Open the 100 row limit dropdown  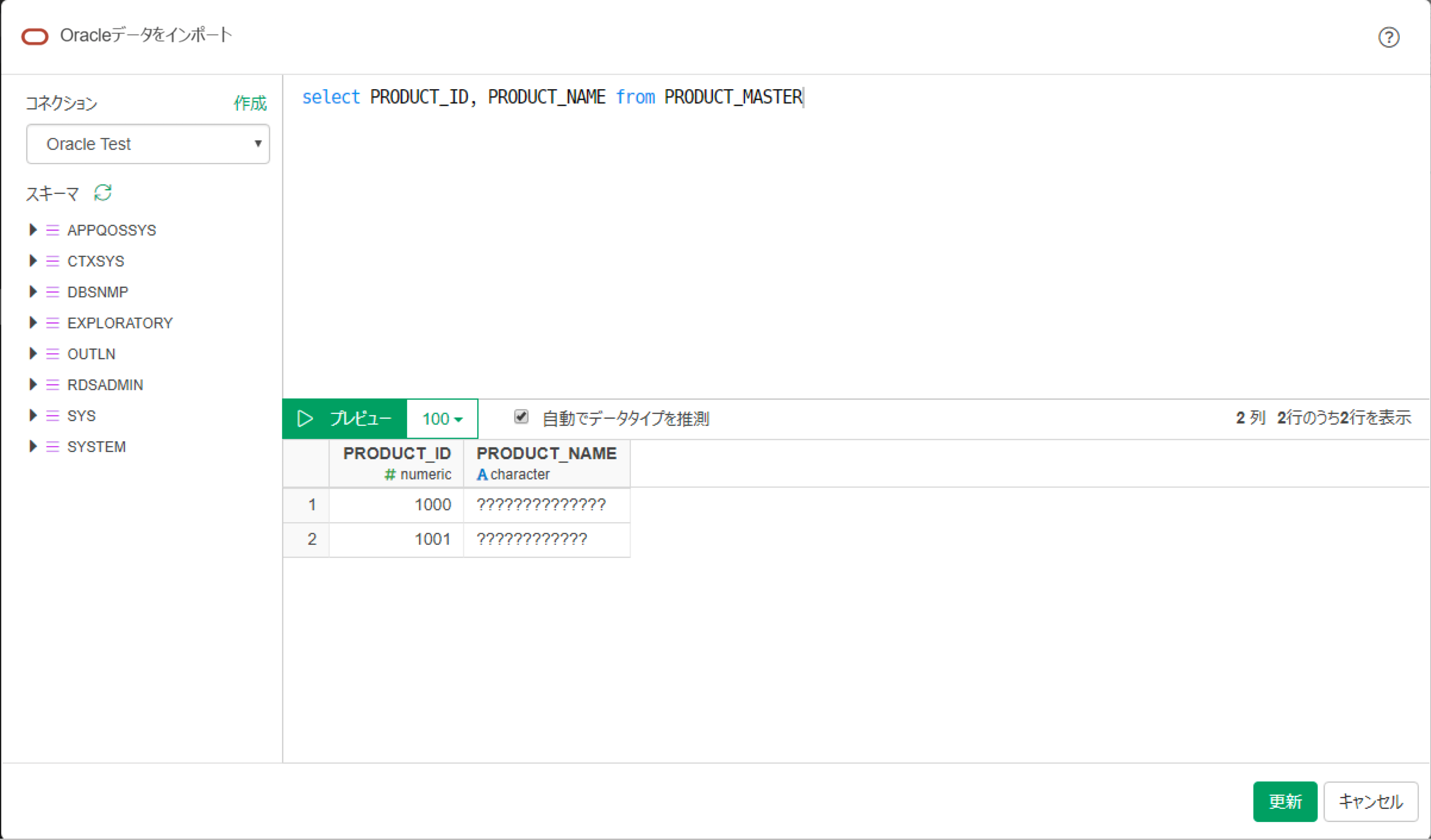click(x=442, y=419)
